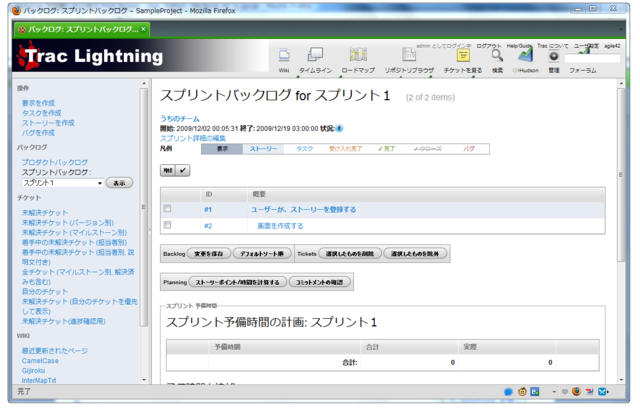This screenshot has height=413, width=640.
Task: Click the checkmark toggle button above table
Action: point(183,171)
